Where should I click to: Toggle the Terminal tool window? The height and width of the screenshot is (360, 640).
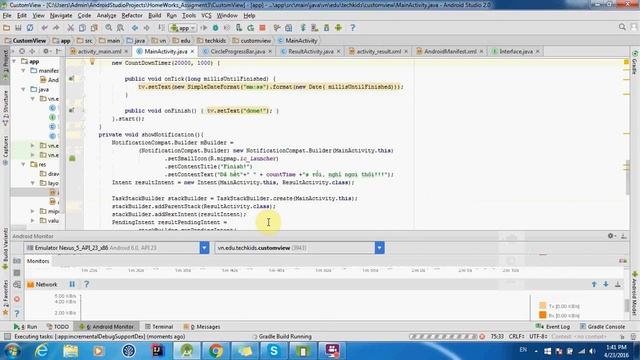pyautogui.click(x=159, y=327)
